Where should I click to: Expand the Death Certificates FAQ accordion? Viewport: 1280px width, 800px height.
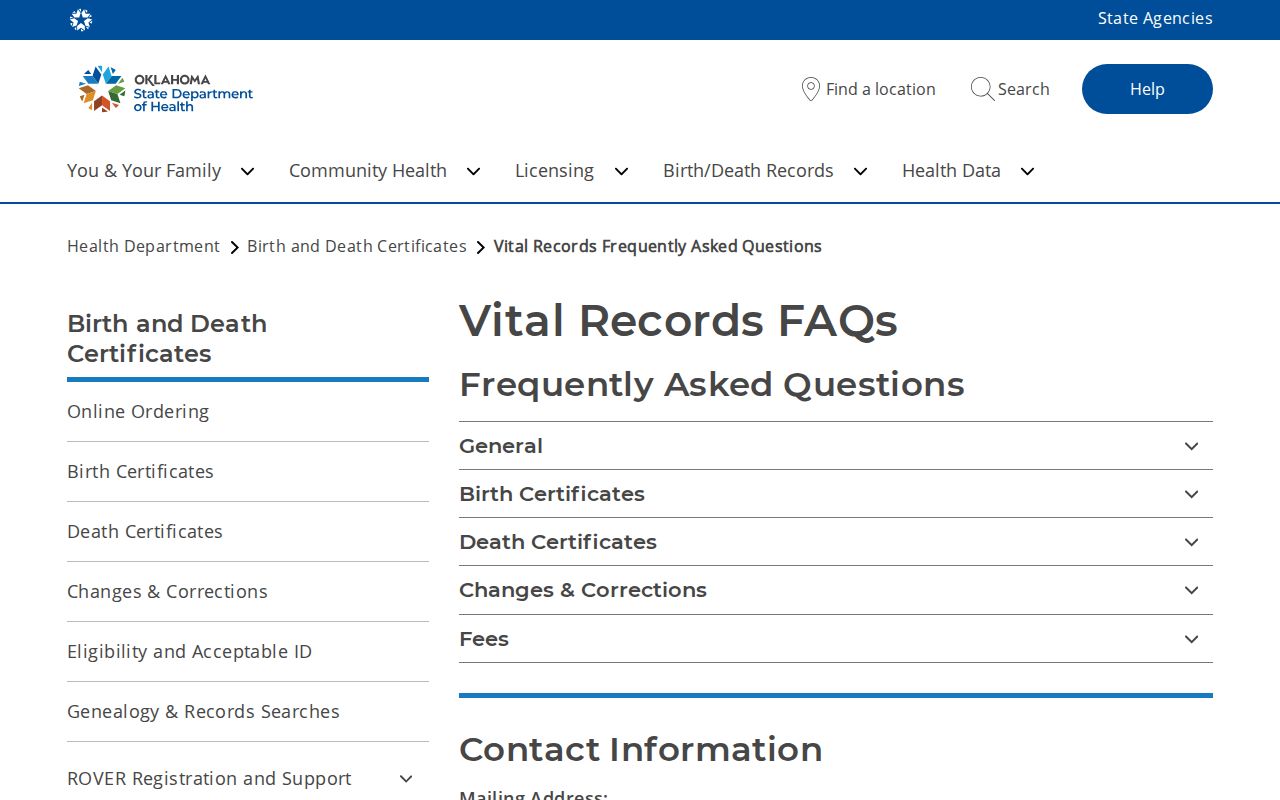[836, 542]
